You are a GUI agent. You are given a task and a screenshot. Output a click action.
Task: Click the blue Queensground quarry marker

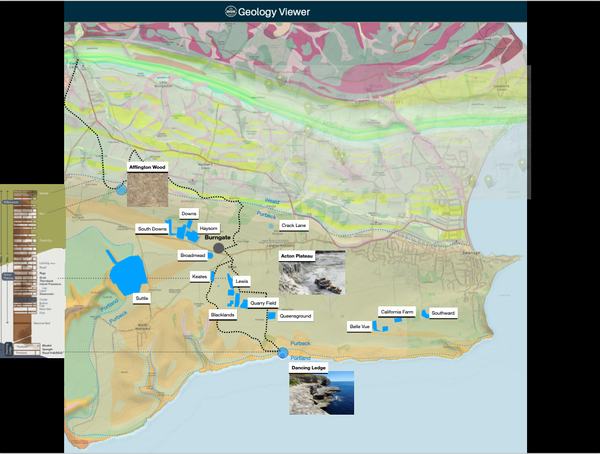coord(271,315)
